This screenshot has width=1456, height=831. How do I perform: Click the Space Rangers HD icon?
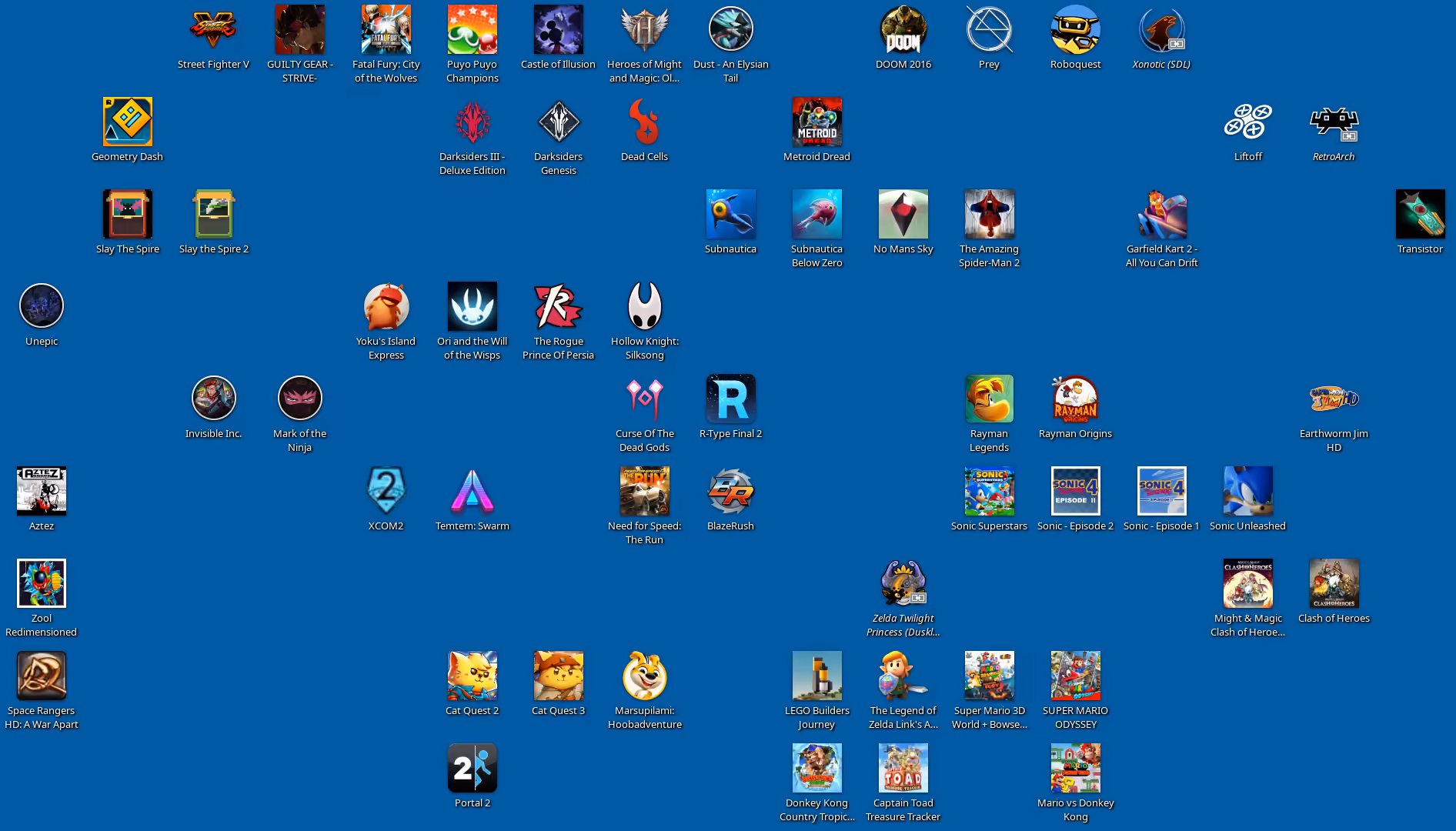41,676
